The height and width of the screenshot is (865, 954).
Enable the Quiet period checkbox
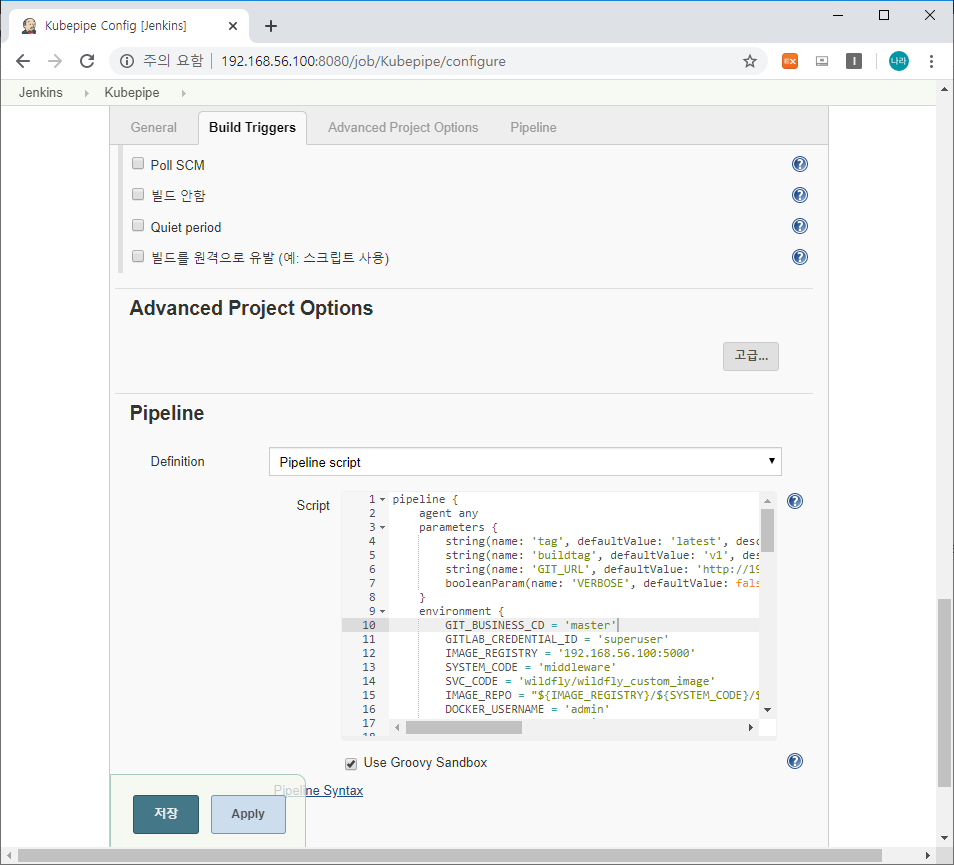(x=138, y=225)
